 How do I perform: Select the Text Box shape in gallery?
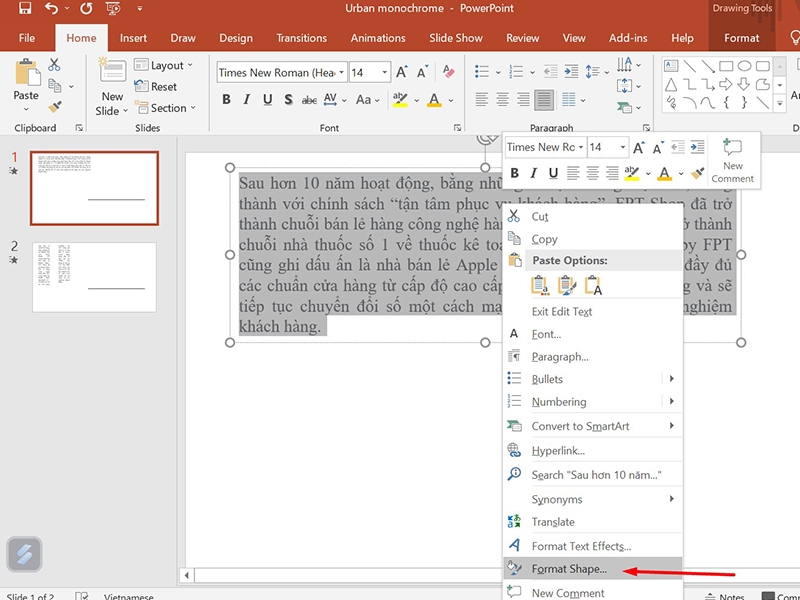(671, 66)
